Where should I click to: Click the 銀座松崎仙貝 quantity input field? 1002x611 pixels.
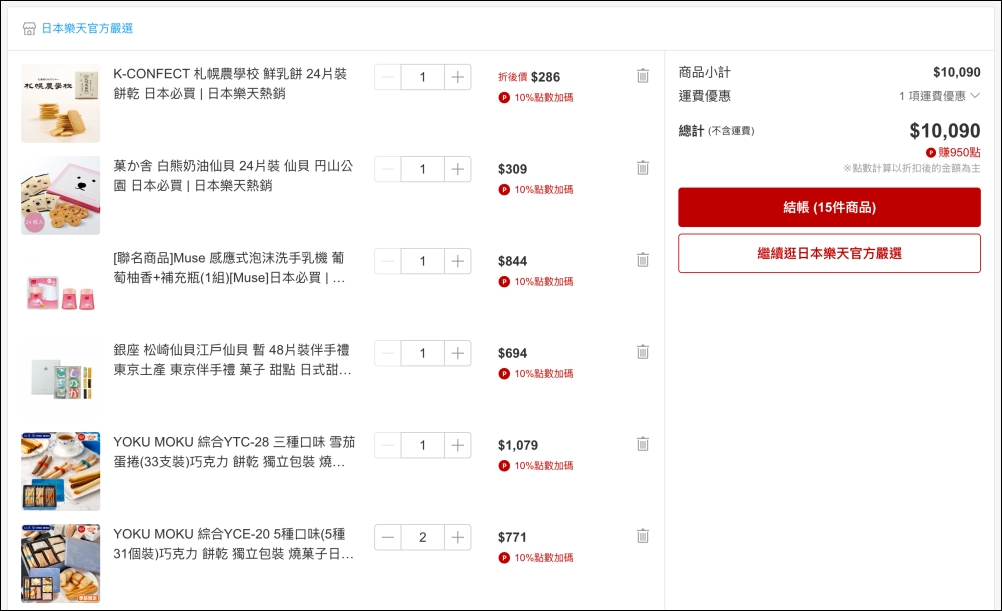(x=422, y=353)
